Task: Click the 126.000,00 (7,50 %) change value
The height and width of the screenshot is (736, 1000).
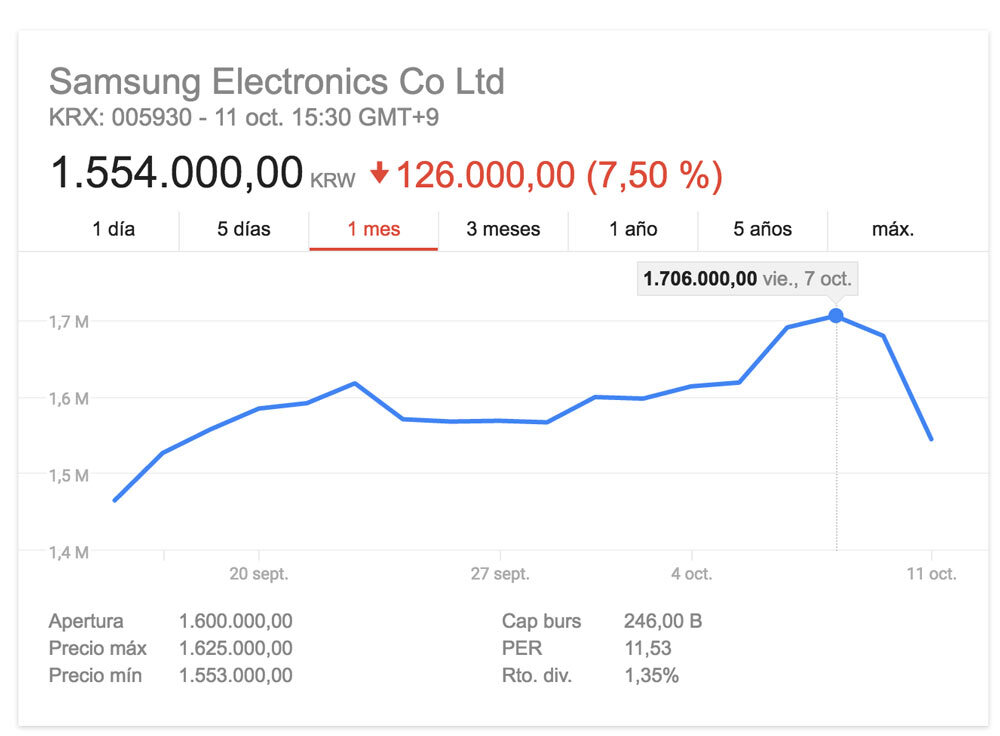Action: pos(559,175)
